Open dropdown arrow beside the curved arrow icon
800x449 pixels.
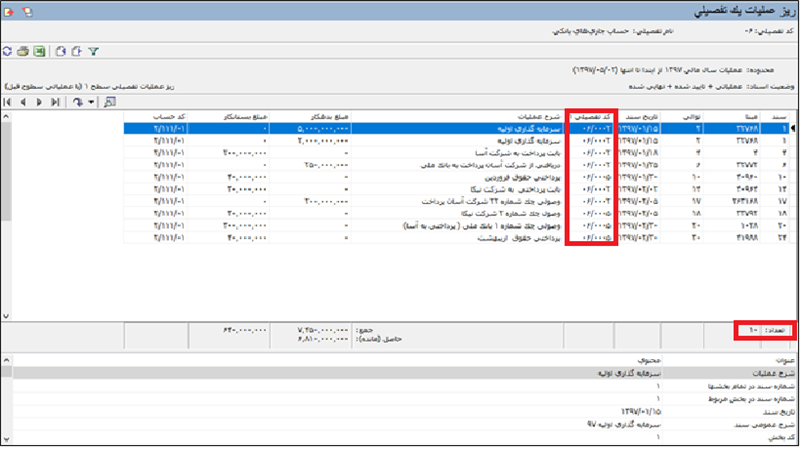91,102
